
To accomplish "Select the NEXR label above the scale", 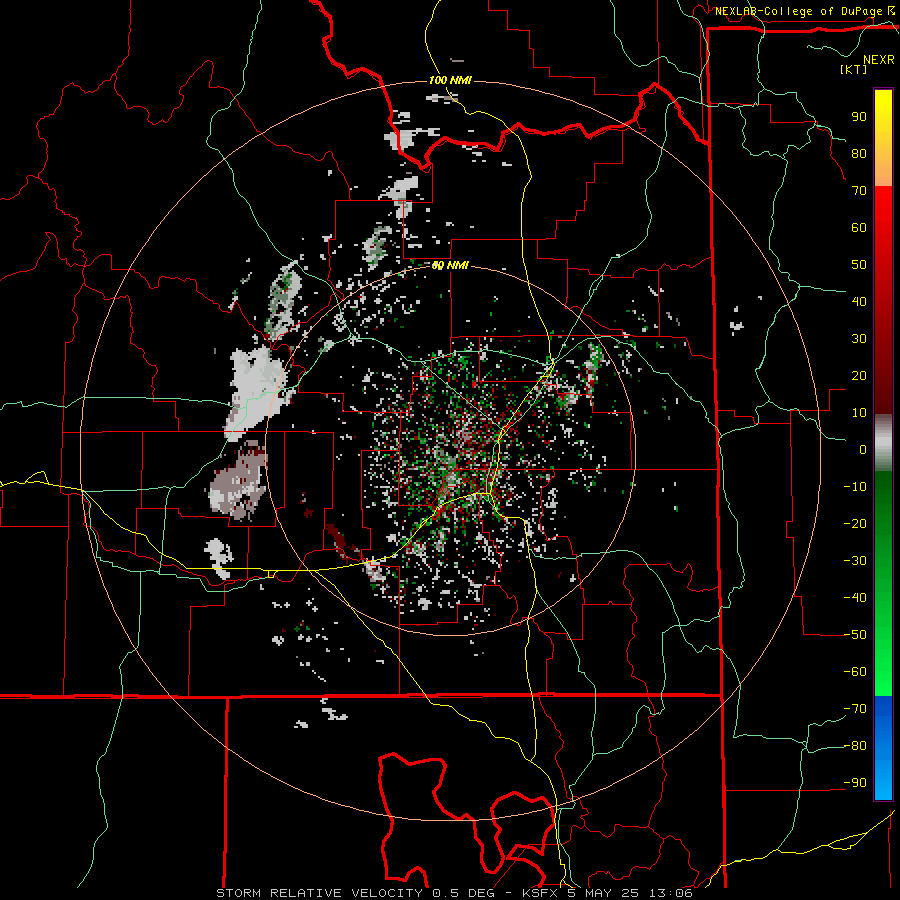I will tap(878, 60).
